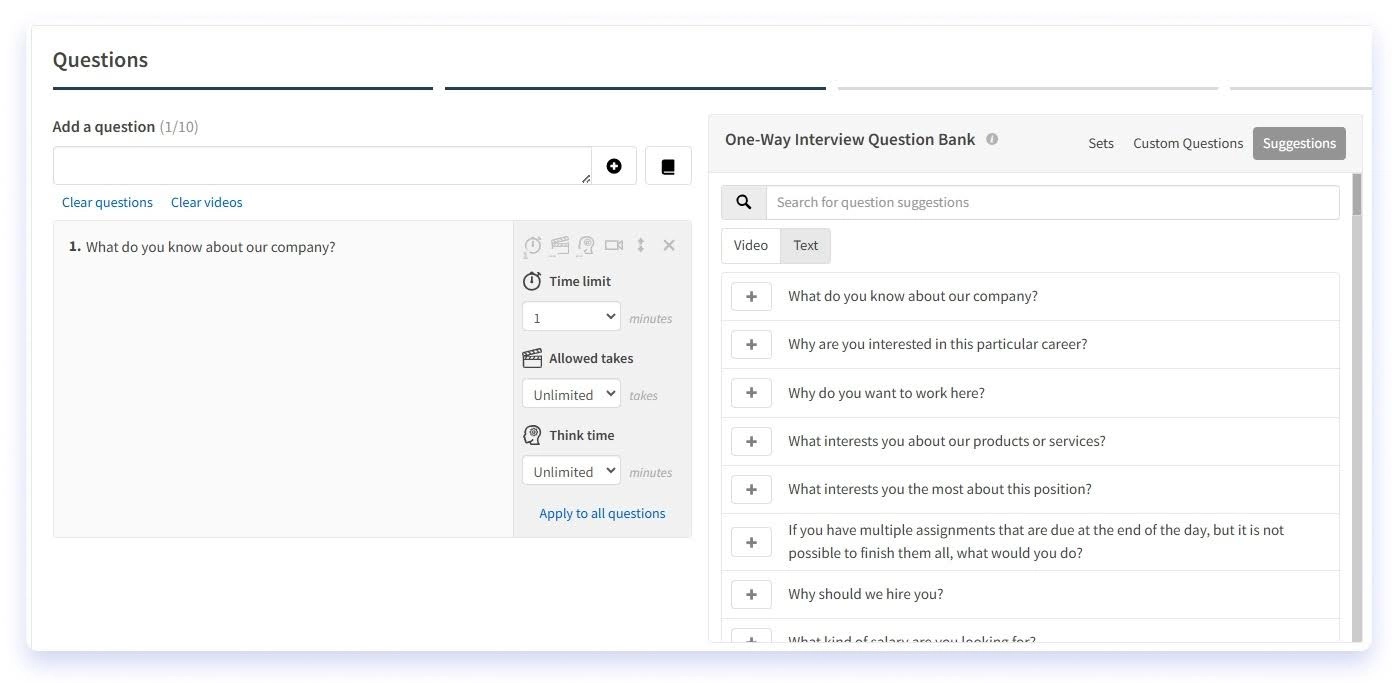Open the Think time dropdown
The image size is (1398, 683).
coord(571,471)
